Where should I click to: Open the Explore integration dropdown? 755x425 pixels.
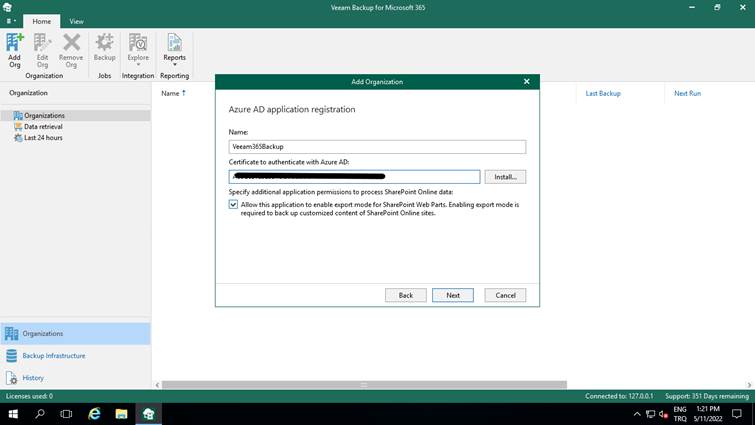click(138, 50)
